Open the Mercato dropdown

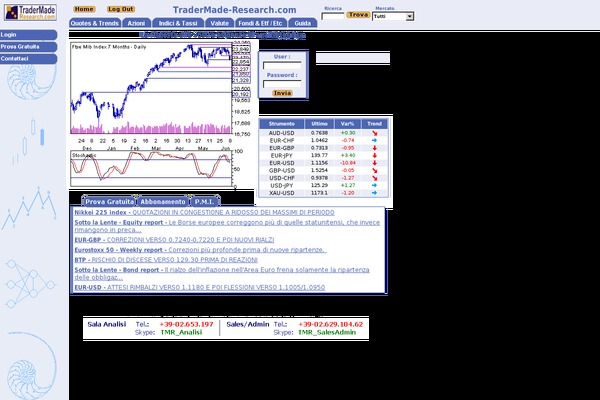pos(393,16)
